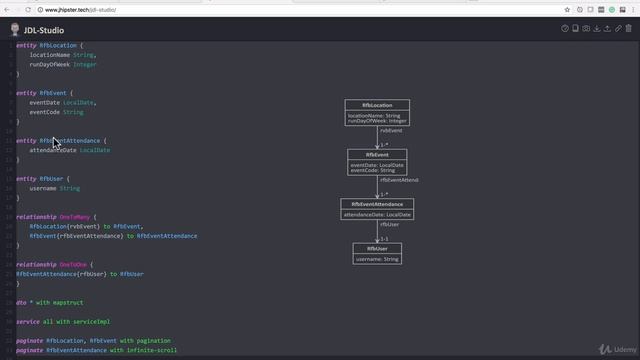Click the 'rvbEvent' relationship label in diagram
Screen dimensions: 640x360
click(x=391, y=131)
